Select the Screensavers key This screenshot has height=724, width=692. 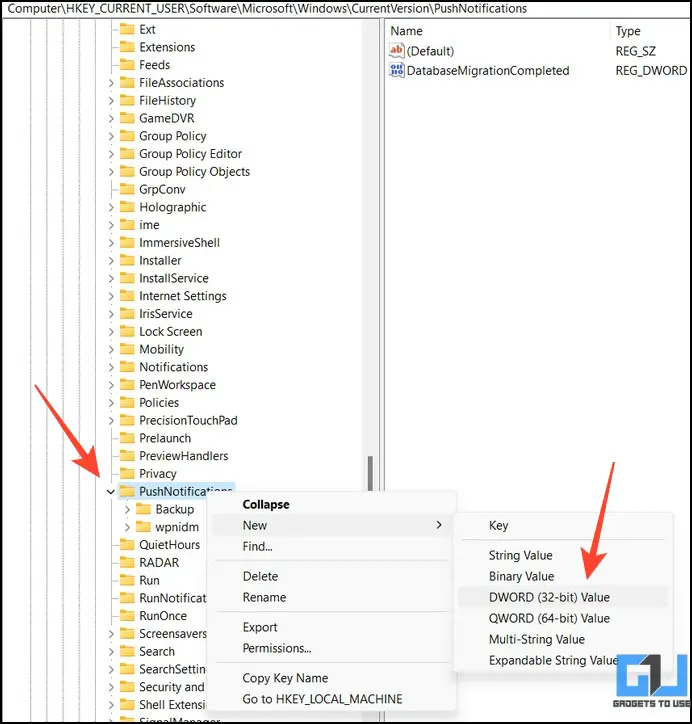(173, 634)
